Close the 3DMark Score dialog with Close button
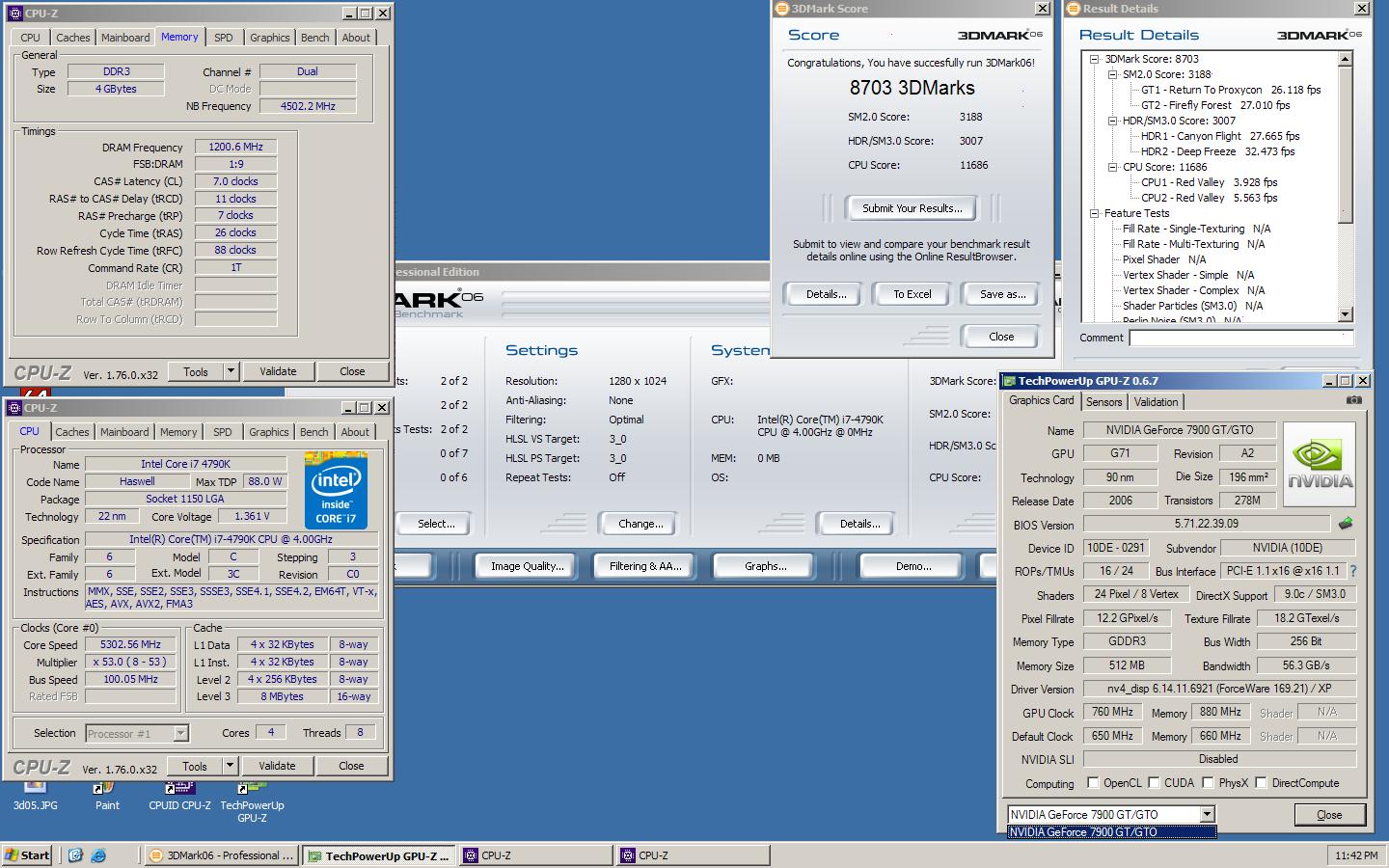Image resolution: width=1389 pixels, height=868 pixels. (1001, 337)
